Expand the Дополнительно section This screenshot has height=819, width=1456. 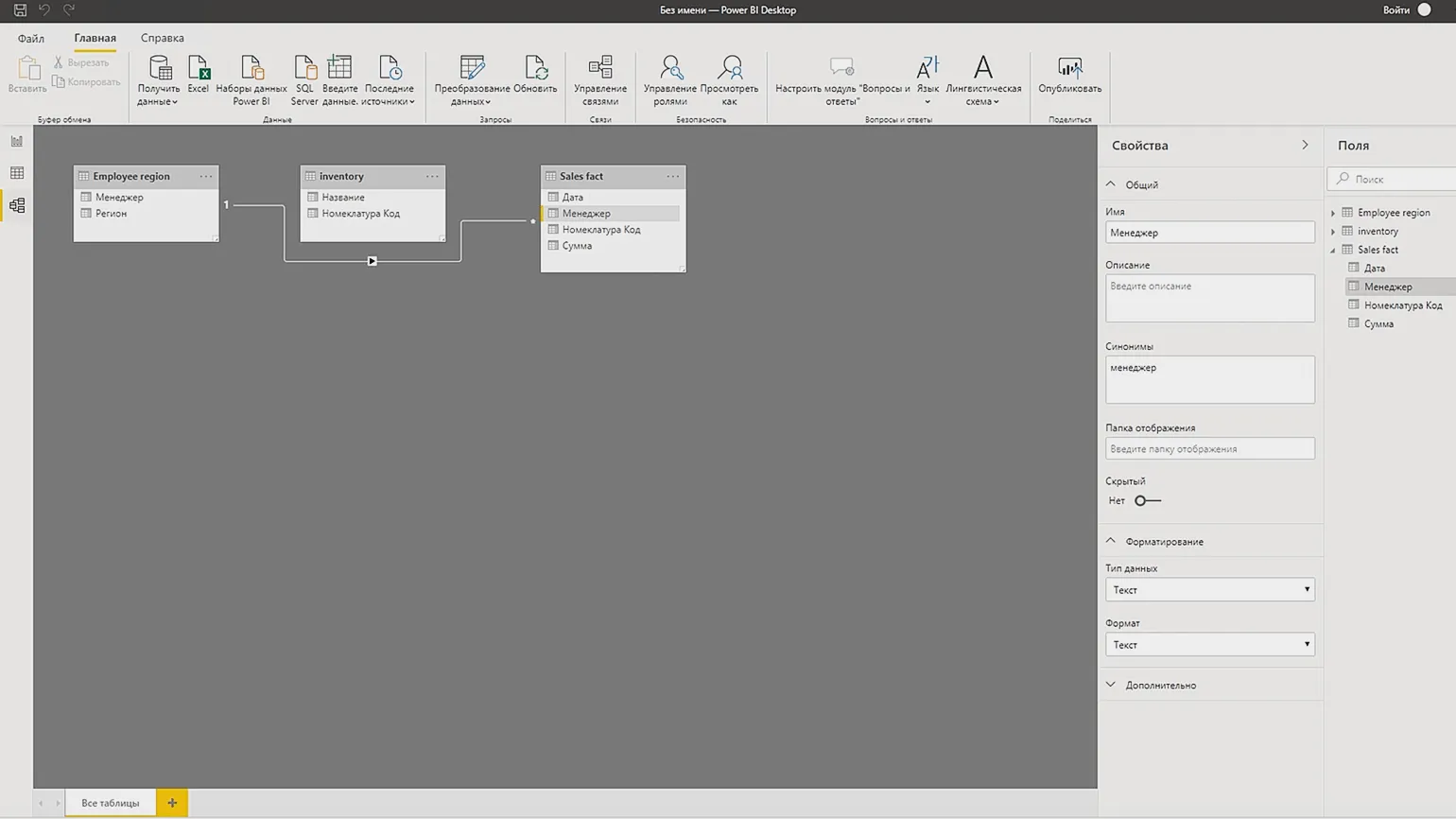1160,685
